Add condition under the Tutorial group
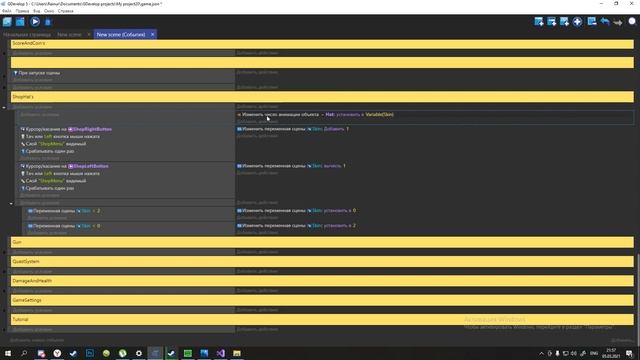Viewport: 640px width, 360px height. point(32,329)
